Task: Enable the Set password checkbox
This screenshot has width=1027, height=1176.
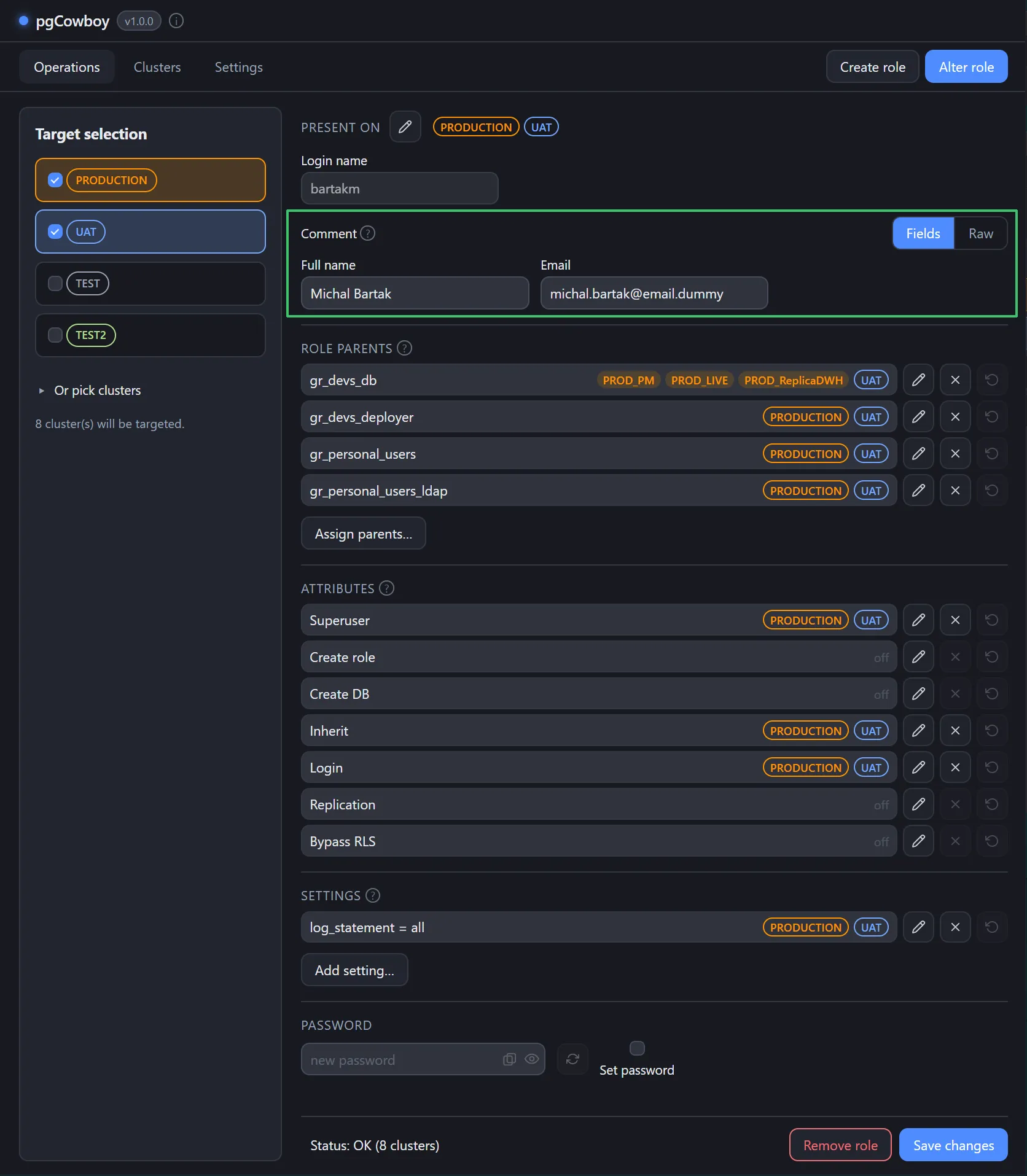Action: point(637,1048)
